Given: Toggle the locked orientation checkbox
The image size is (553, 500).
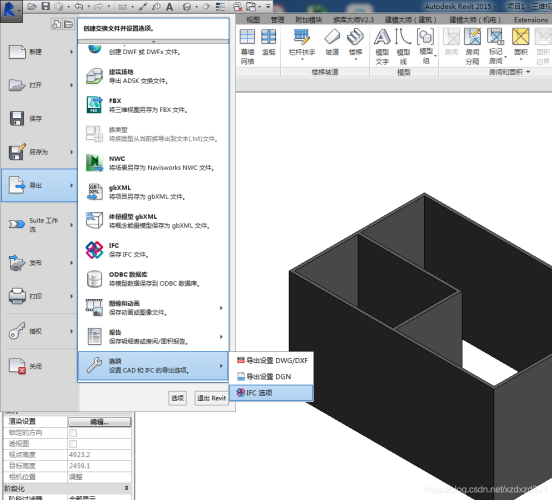Looking at the screenshot, I should coord(73,433).
